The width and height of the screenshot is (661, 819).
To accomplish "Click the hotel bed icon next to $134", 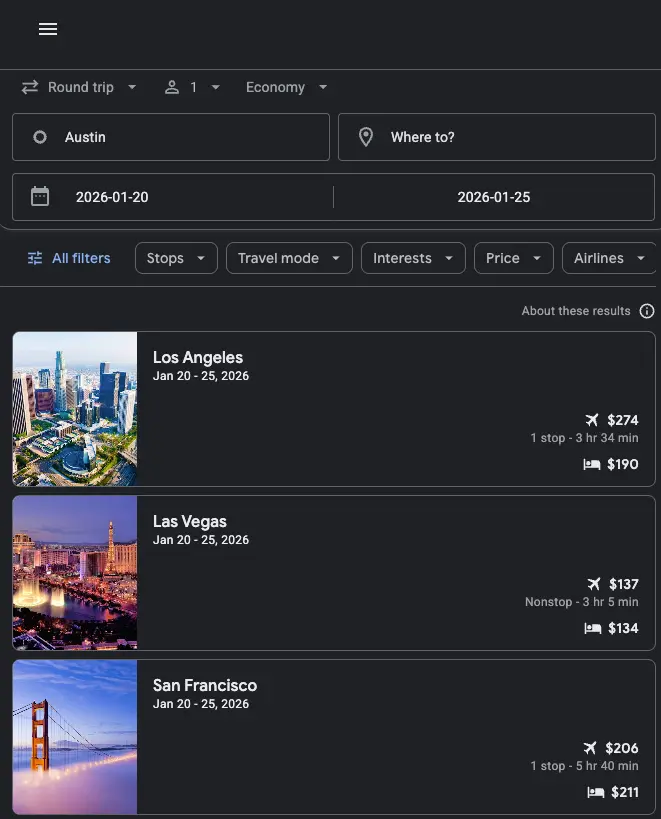I will (593, 628).
